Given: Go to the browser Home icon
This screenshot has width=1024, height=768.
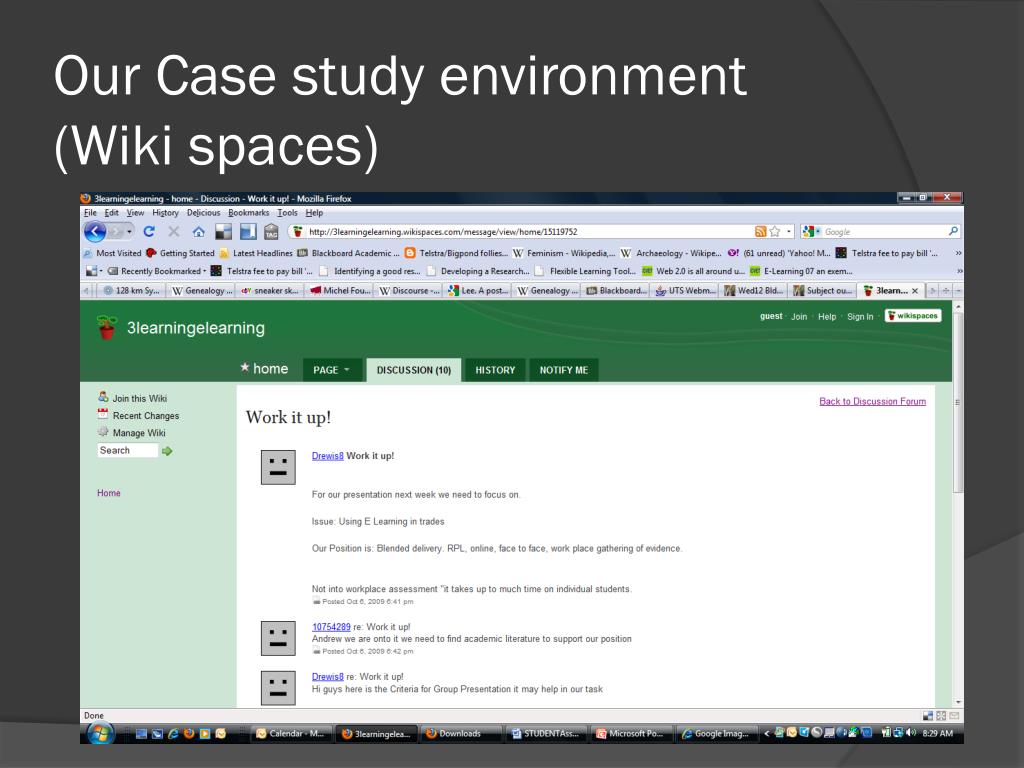Looking at the screenshot, I should [x=199, y=232].
